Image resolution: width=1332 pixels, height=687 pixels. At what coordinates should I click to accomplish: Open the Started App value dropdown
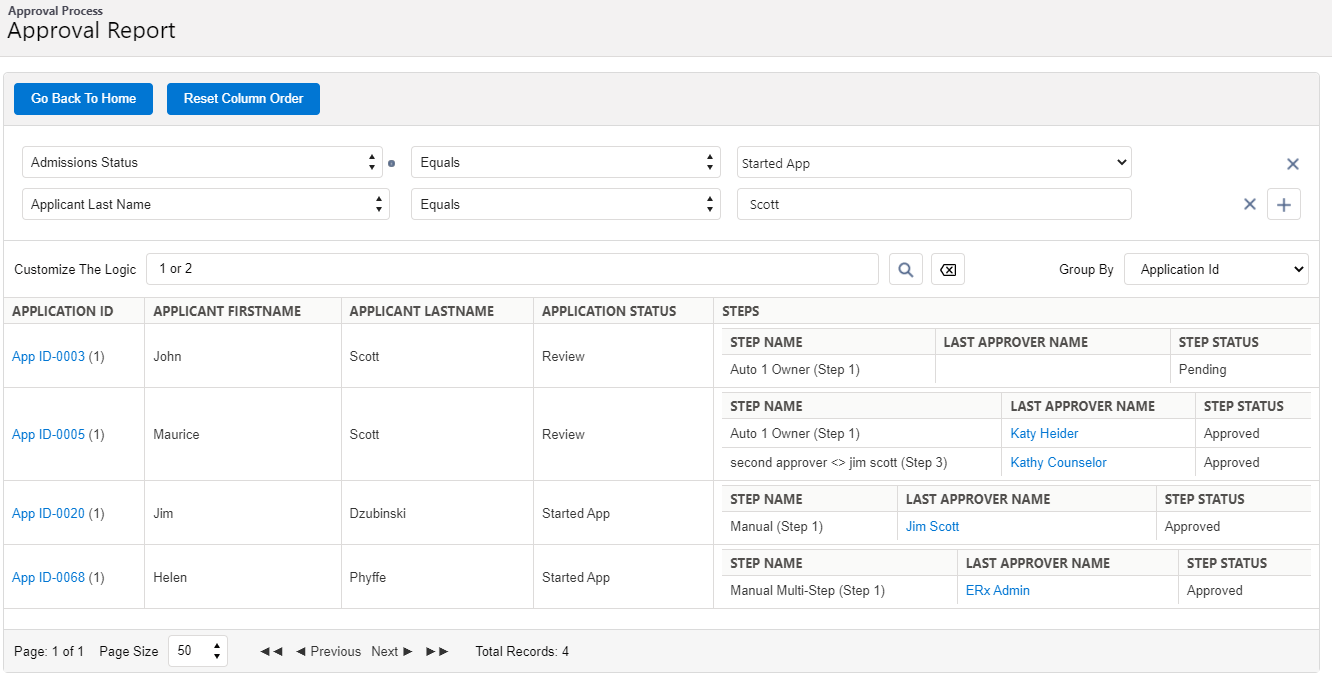tap(933, 163)
